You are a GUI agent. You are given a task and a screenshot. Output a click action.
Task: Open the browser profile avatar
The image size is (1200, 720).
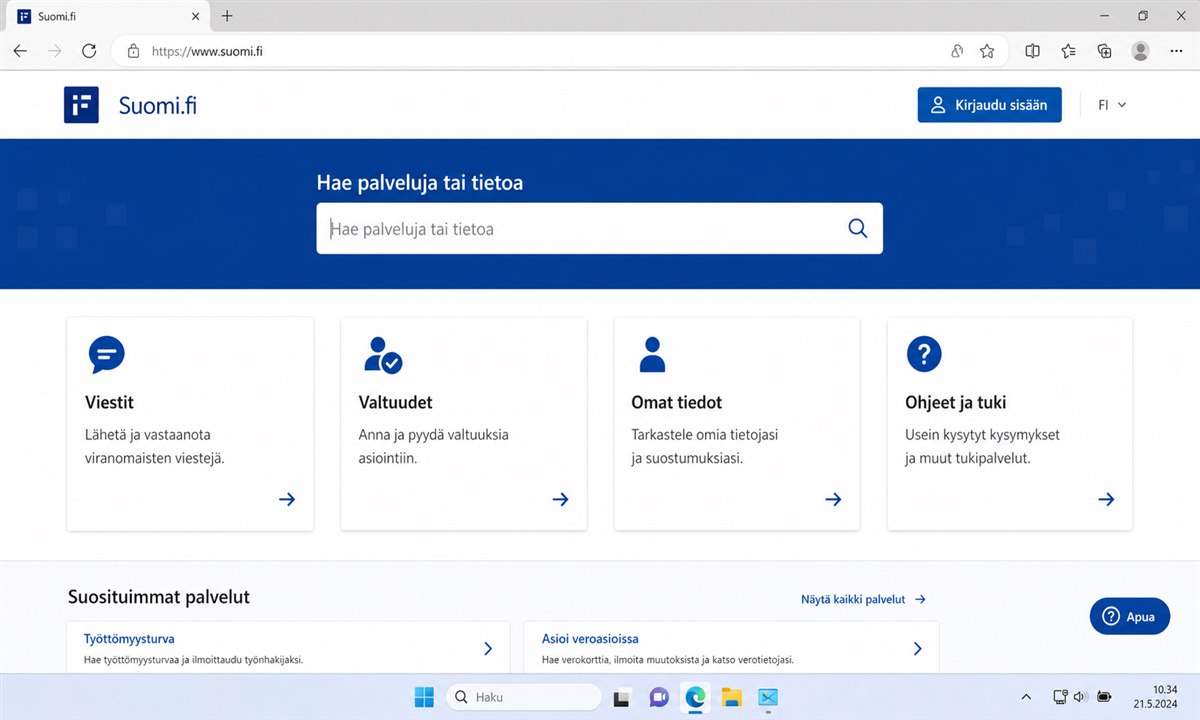(x=1140, y=51)
